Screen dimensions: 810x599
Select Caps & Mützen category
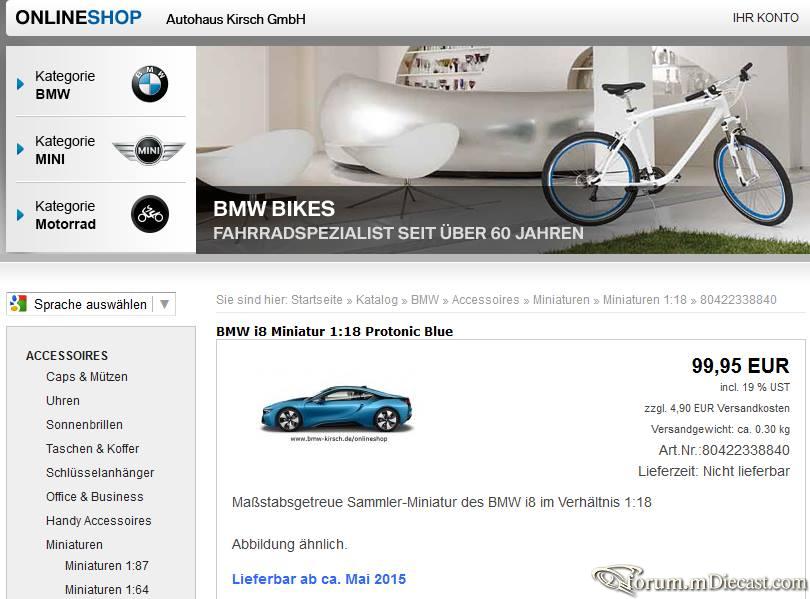pyautogui.click(x=87, y=377)
